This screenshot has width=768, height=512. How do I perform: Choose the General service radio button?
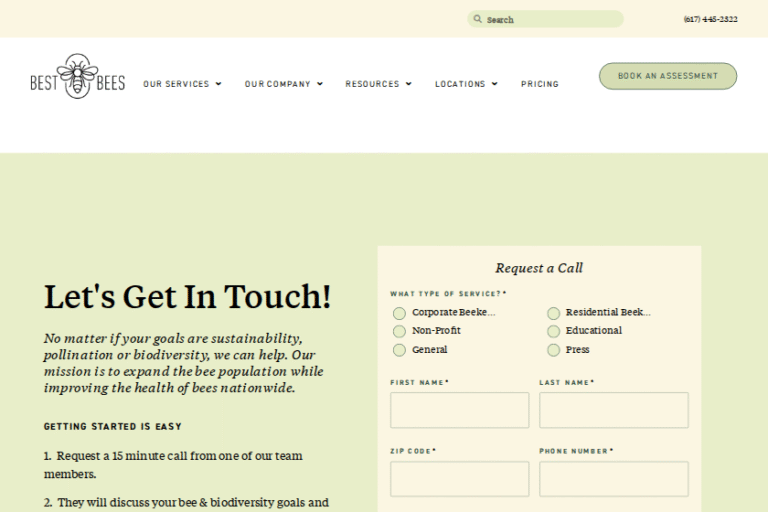[400, 350]
